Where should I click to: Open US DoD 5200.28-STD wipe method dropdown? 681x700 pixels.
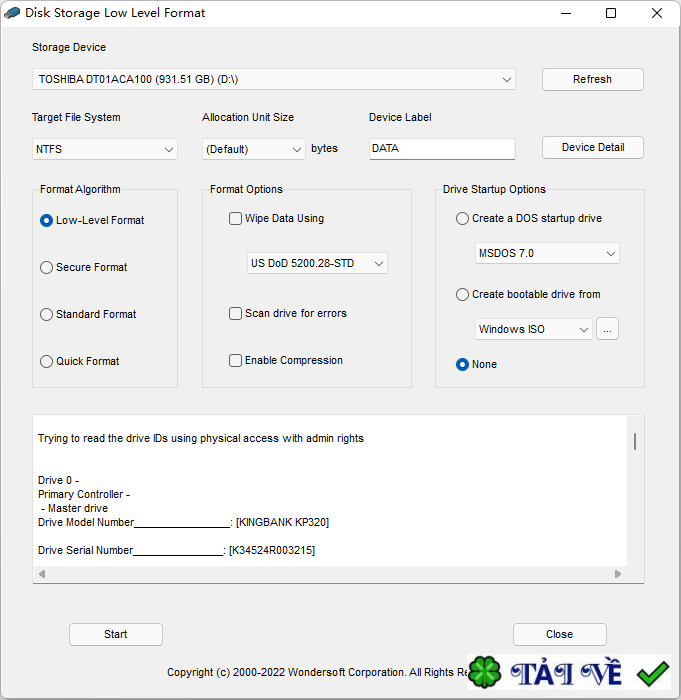[x=318, y=263]
